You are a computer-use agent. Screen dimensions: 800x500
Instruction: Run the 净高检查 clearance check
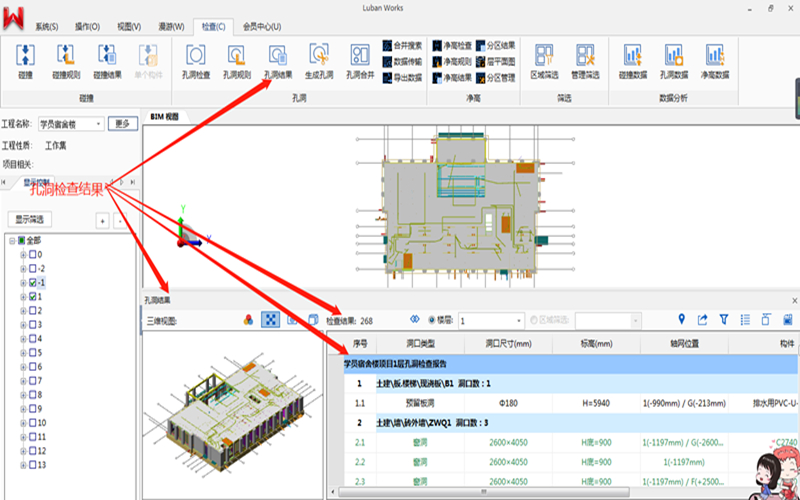452,46
